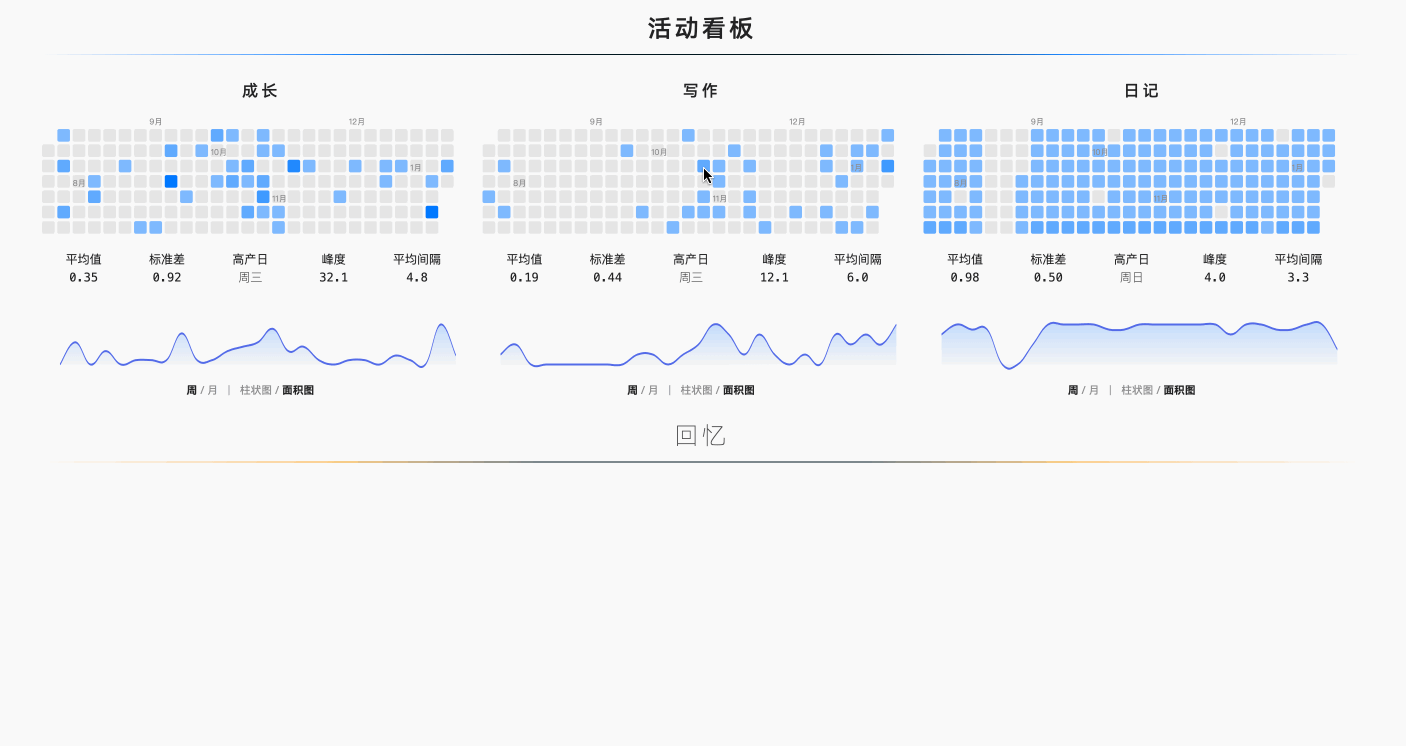Set 日记 chart to 面积图
Viewport: 1406px width, 746px height.
click(1179, 391)
